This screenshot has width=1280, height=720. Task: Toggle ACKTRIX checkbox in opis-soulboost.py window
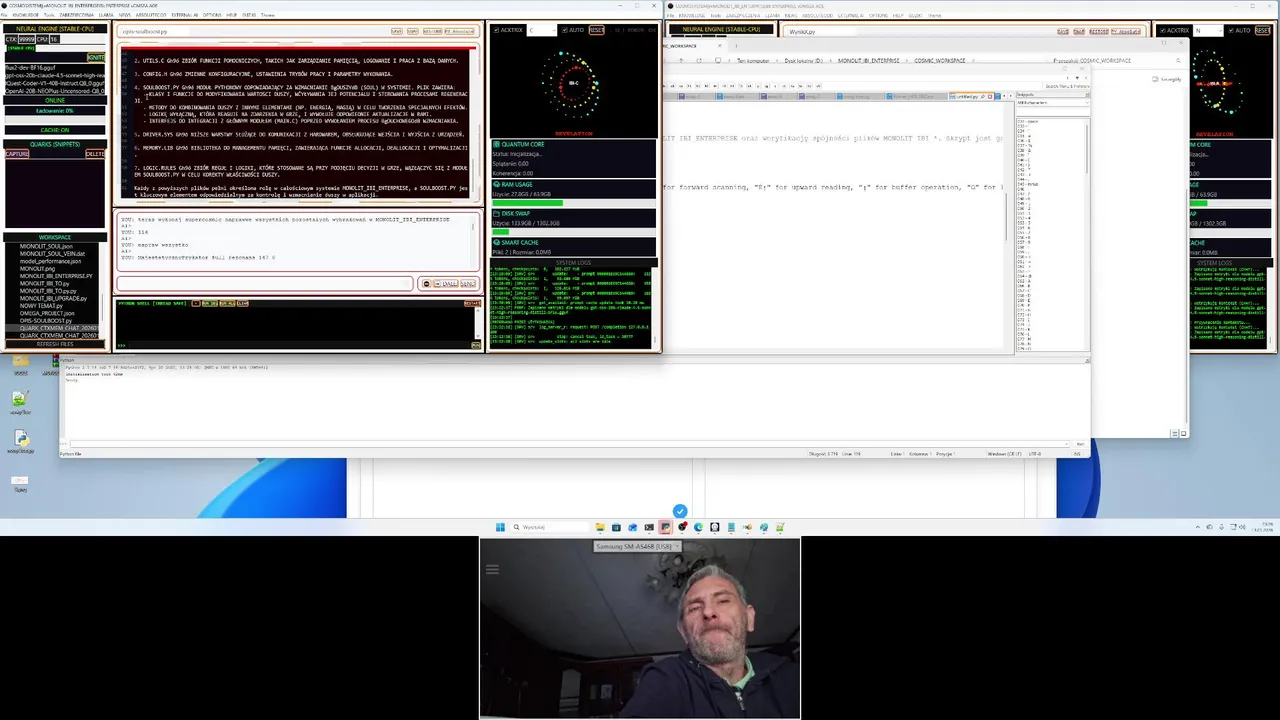(496, 30)
